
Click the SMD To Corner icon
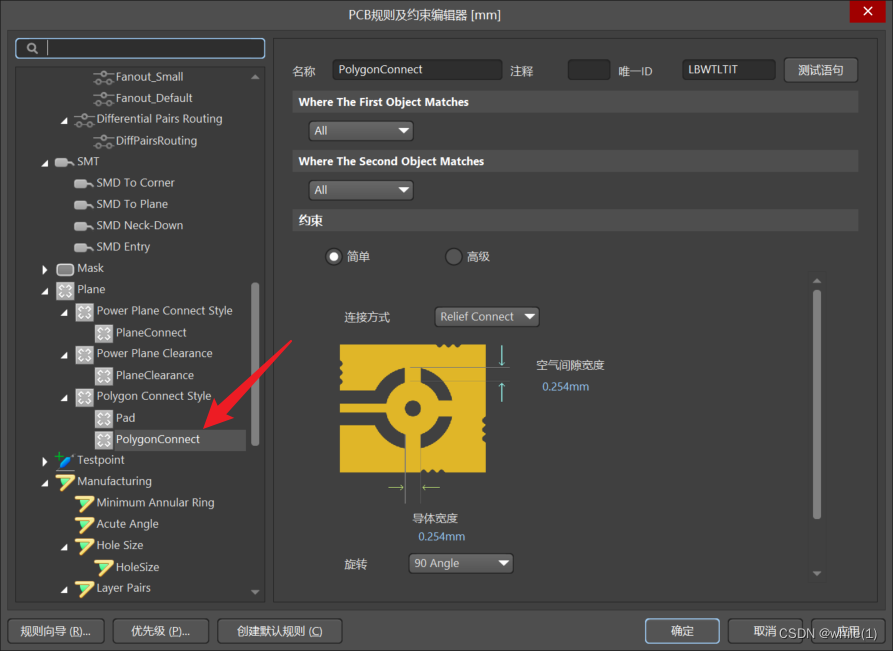pyautogui.click(x=84, y=183)
